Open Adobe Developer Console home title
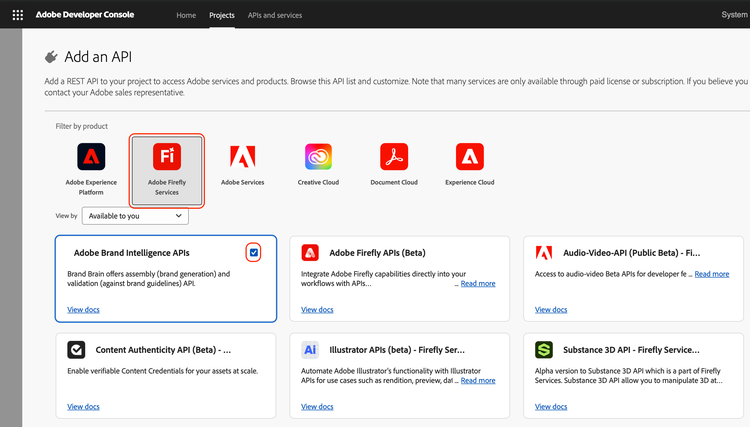Screen dimensions: 750x427 (85, 15)
